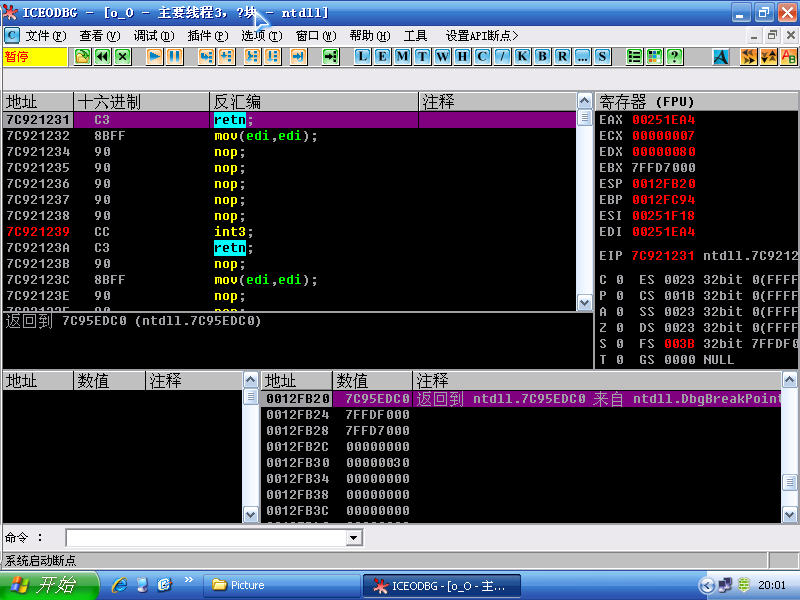
Task: Open the 查看(V) menu
Action: click(x=99, y=36)
